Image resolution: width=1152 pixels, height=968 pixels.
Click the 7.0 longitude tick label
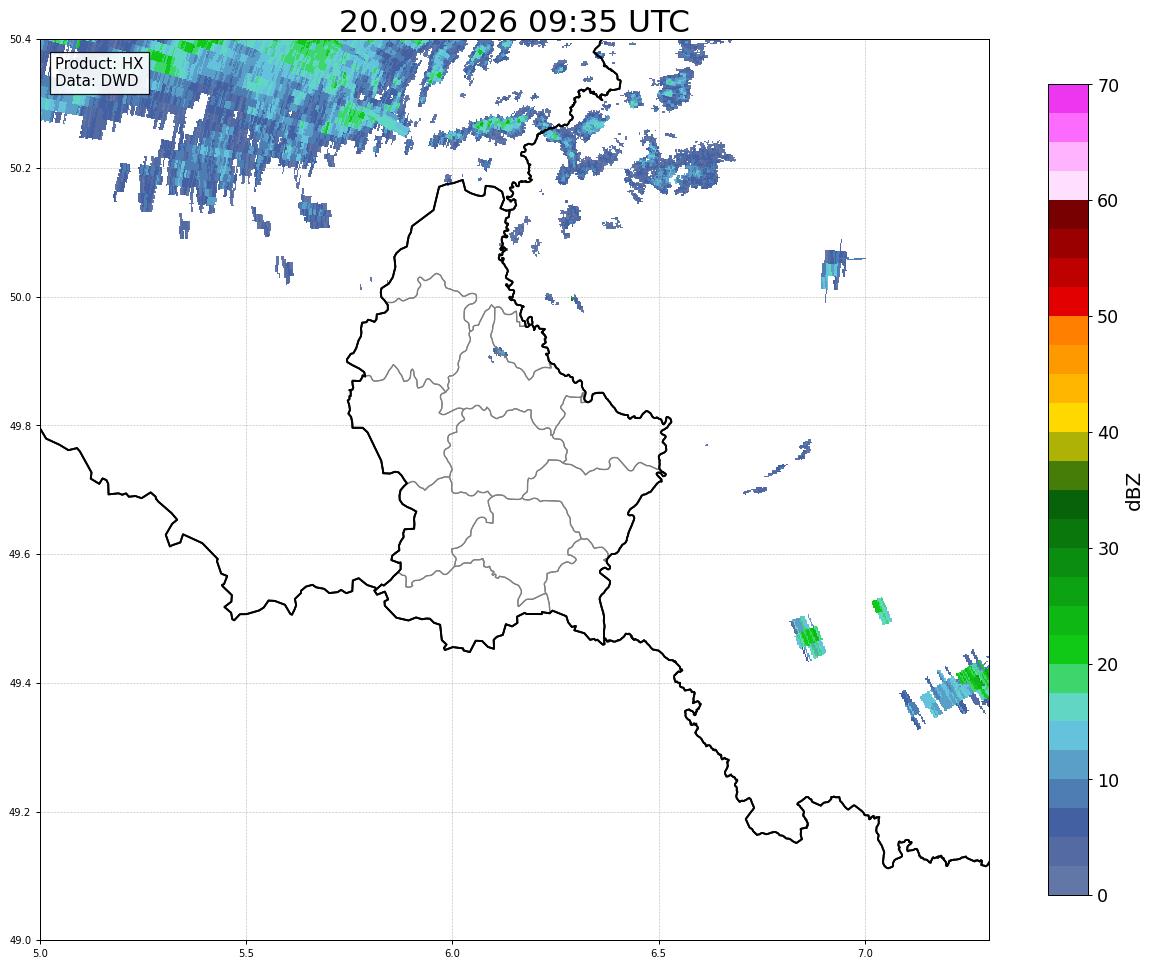(865, 953)
